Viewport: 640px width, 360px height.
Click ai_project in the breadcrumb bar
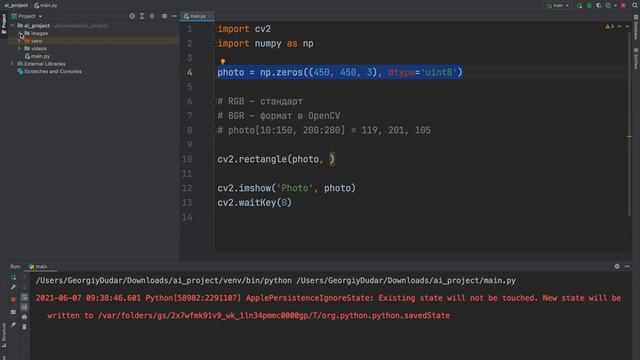pyautogui.click(x=16, y=5)
